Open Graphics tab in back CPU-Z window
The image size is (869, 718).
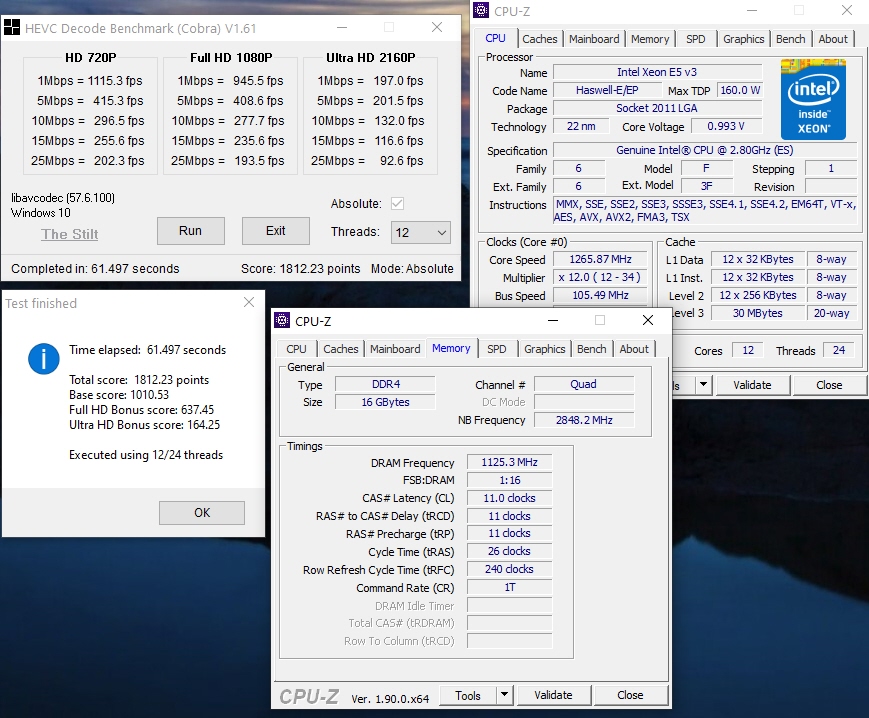pos(743,39)
